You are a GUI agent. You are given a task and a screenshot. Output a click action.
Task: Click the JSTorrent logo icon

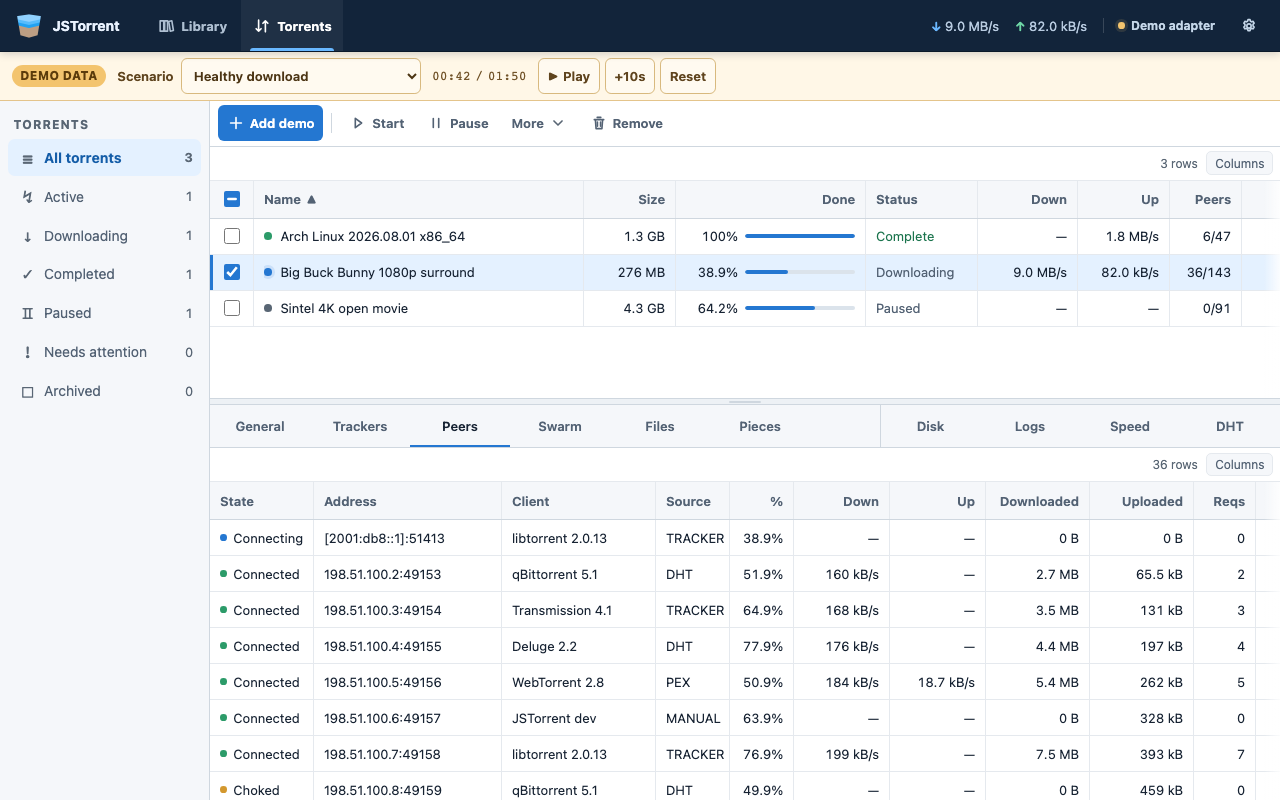coord(30,26)
